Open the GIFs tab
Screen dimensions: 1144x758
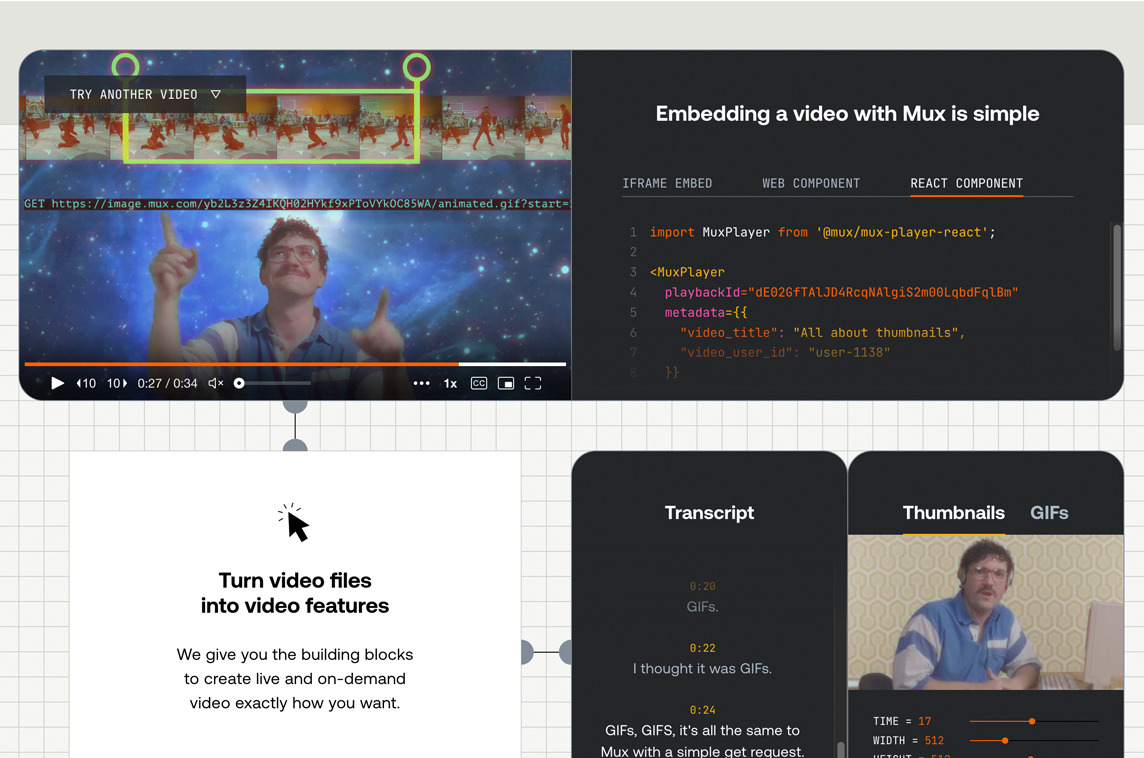tap(1049, 513)
